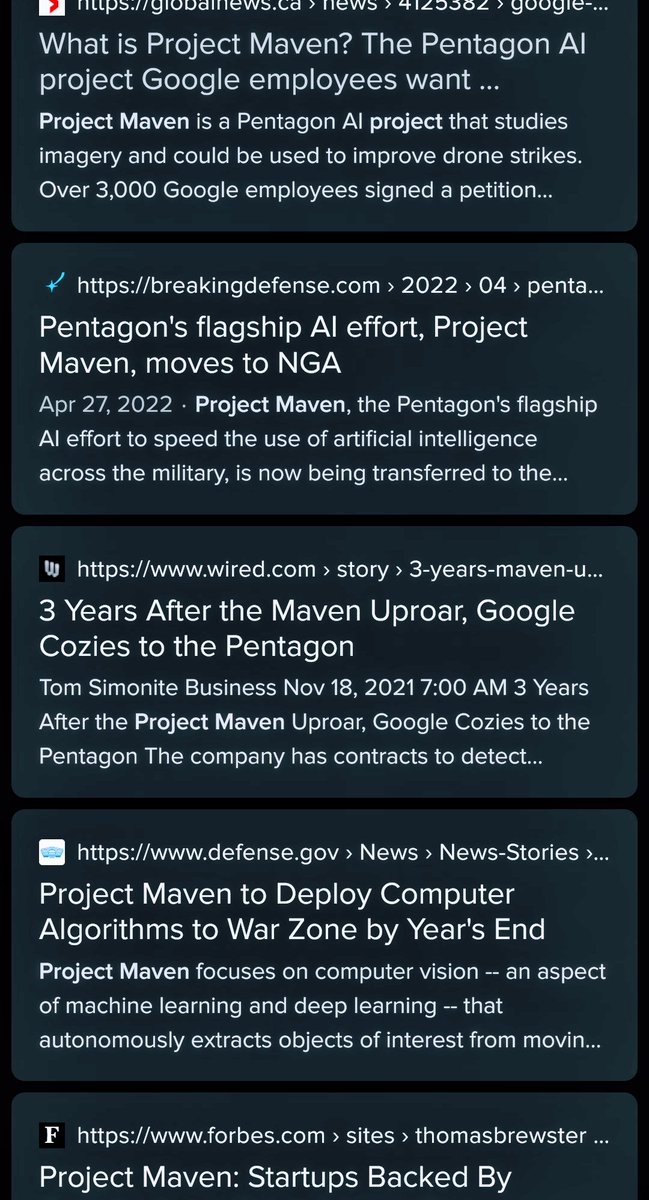Open 'Project Maven to Deploy Computer Algorithms' headline
The width and height of the screenshot is (649, 1200).
[x=291, y=911]
